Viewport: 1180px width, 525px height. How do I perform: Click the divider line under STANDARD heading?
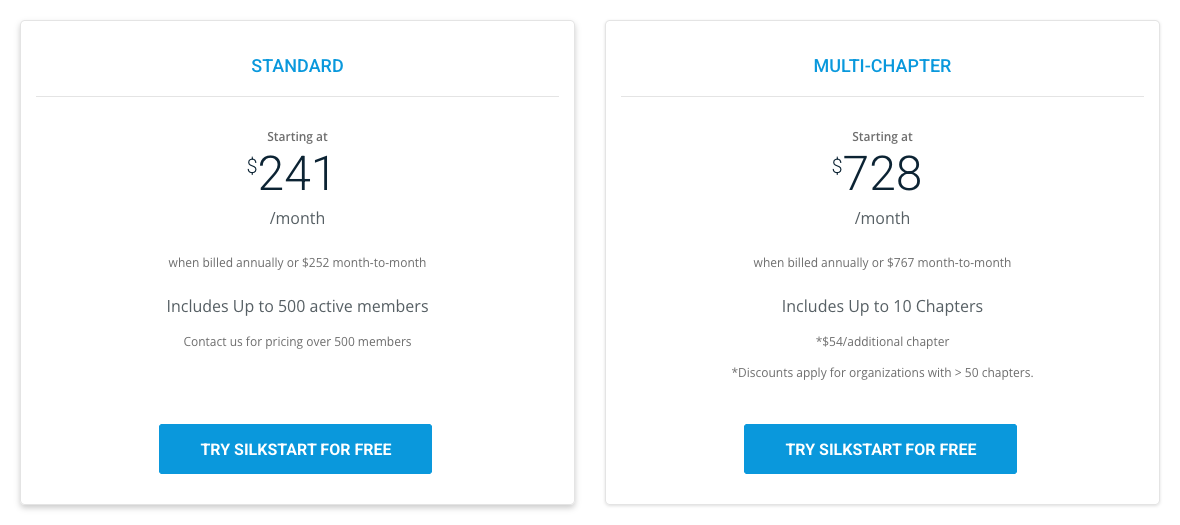click(297, 97)
